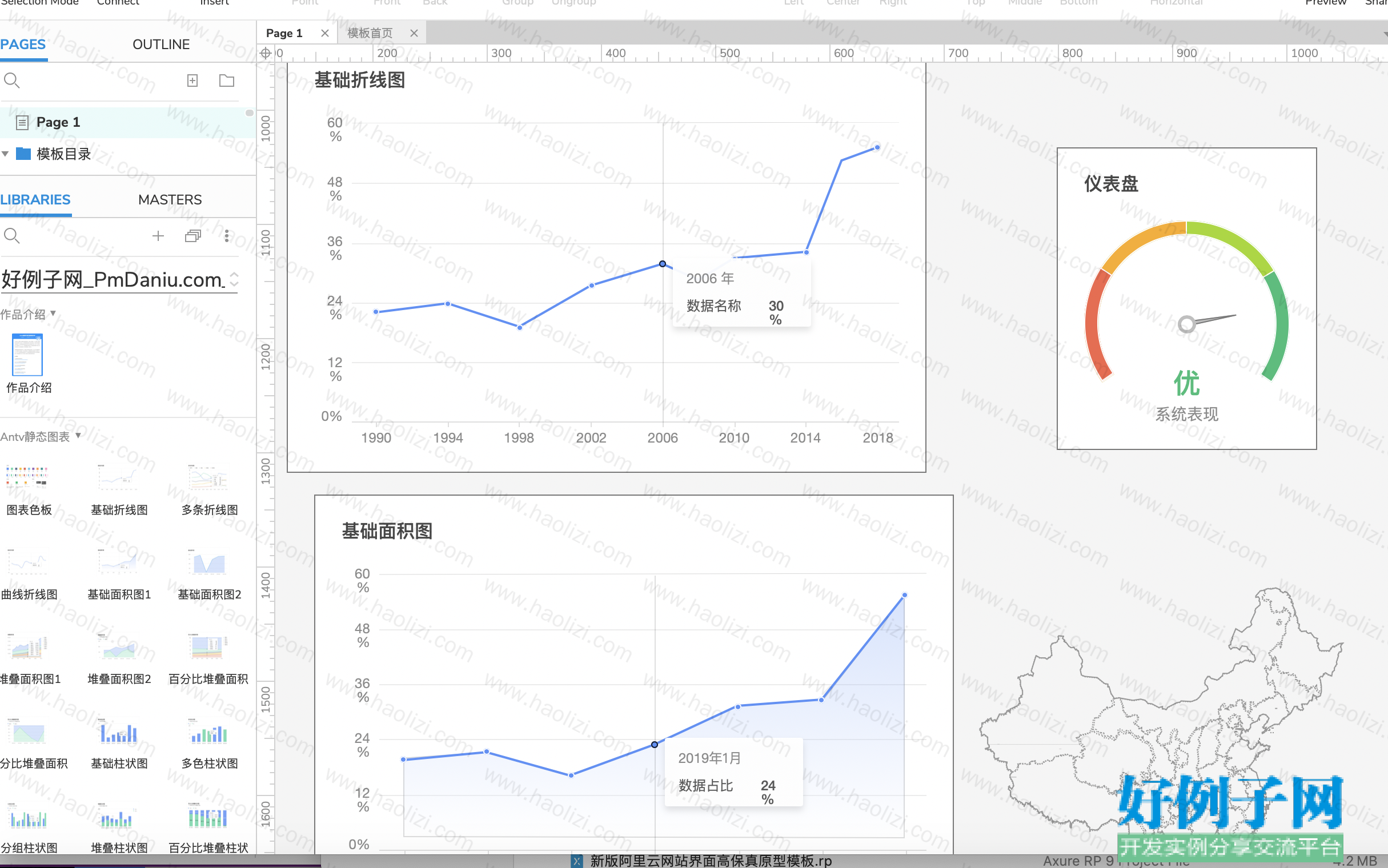1388x868 pixels.
Task: Select the 堆叠面积图2 library widget
Action: coord(119,658)
